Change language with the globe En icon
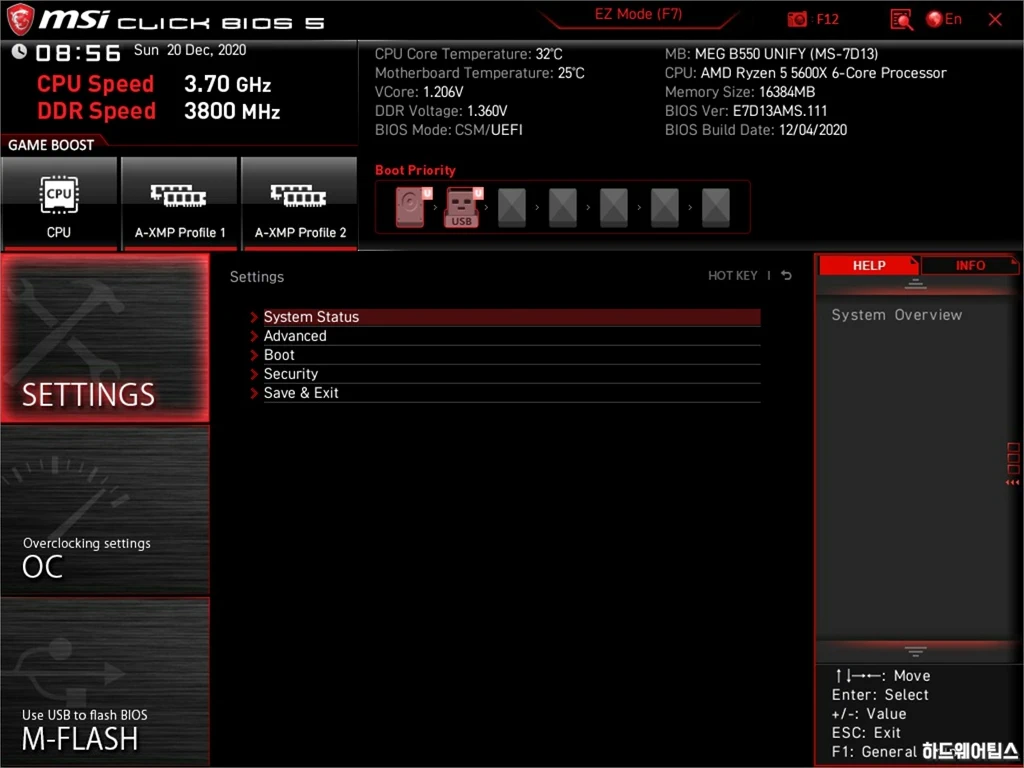 (x=944, y=19)
